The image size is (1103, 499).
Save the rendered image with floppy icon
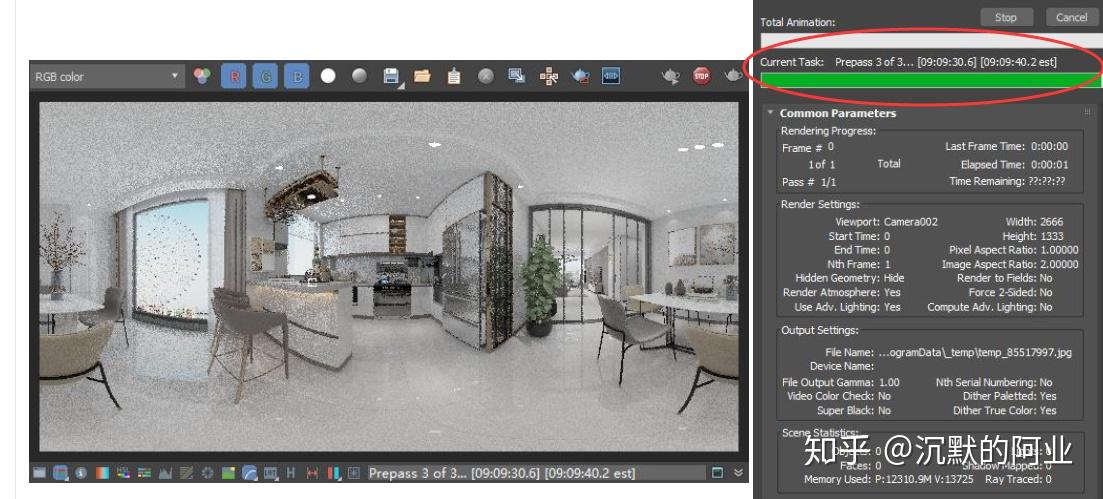391,76
